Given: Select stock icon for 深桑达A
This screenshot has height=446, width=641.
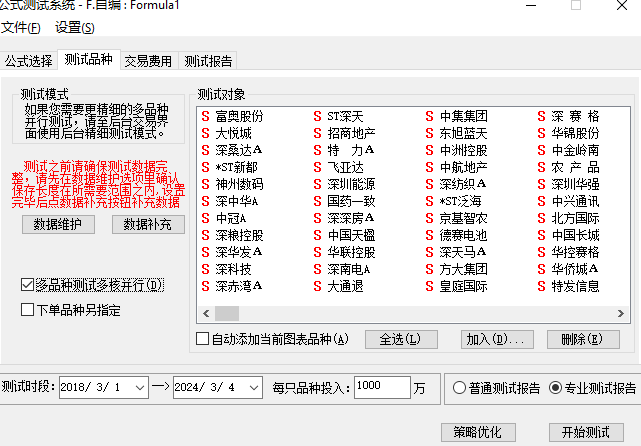Looking at the screenshot, I should (x=206, y=150).
